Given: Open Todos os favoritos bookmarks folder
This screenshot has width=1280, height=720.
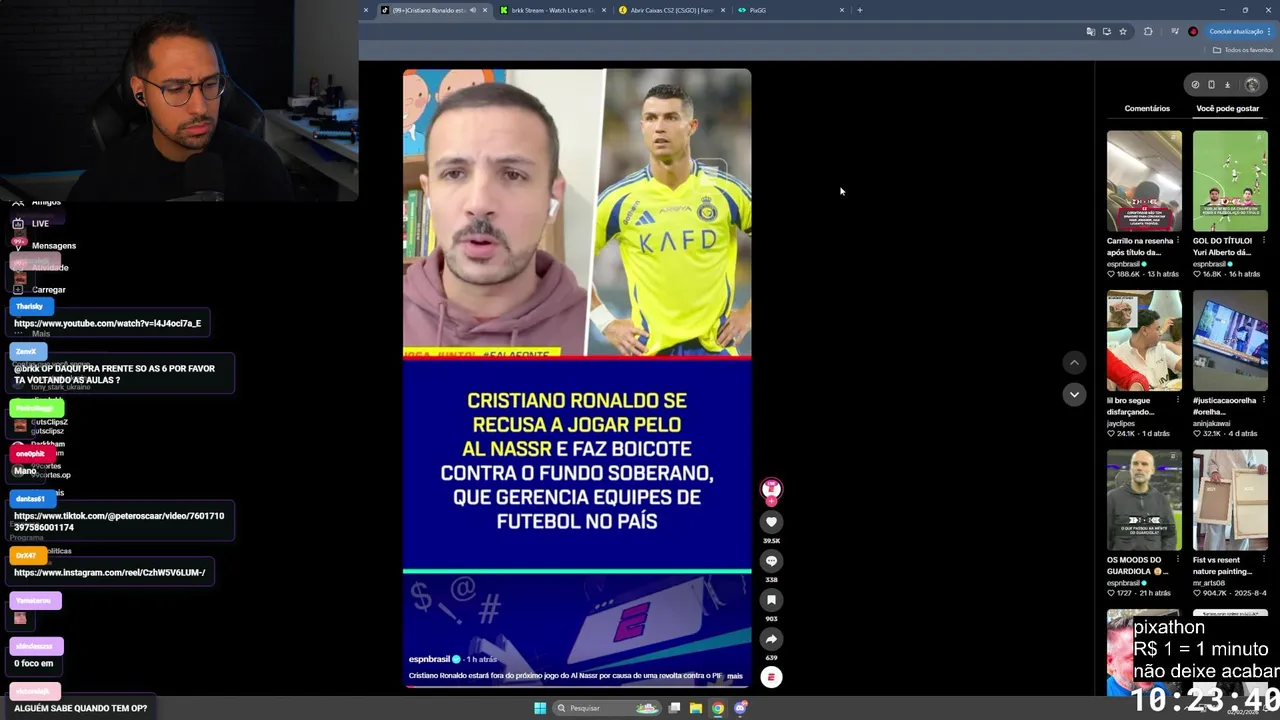Looking at the screenshot, I should [1243, 50].
